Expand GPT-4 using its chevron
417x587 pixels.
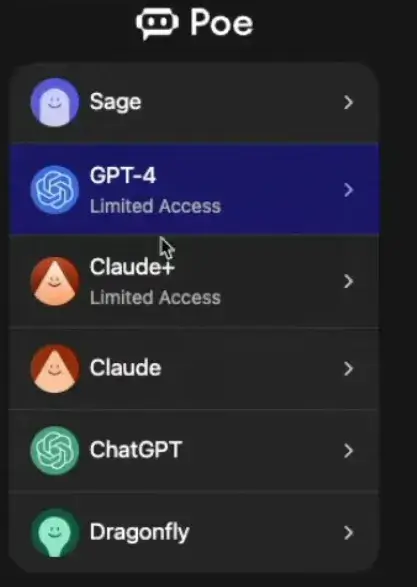pyautogui.click(x=348, y=190)
